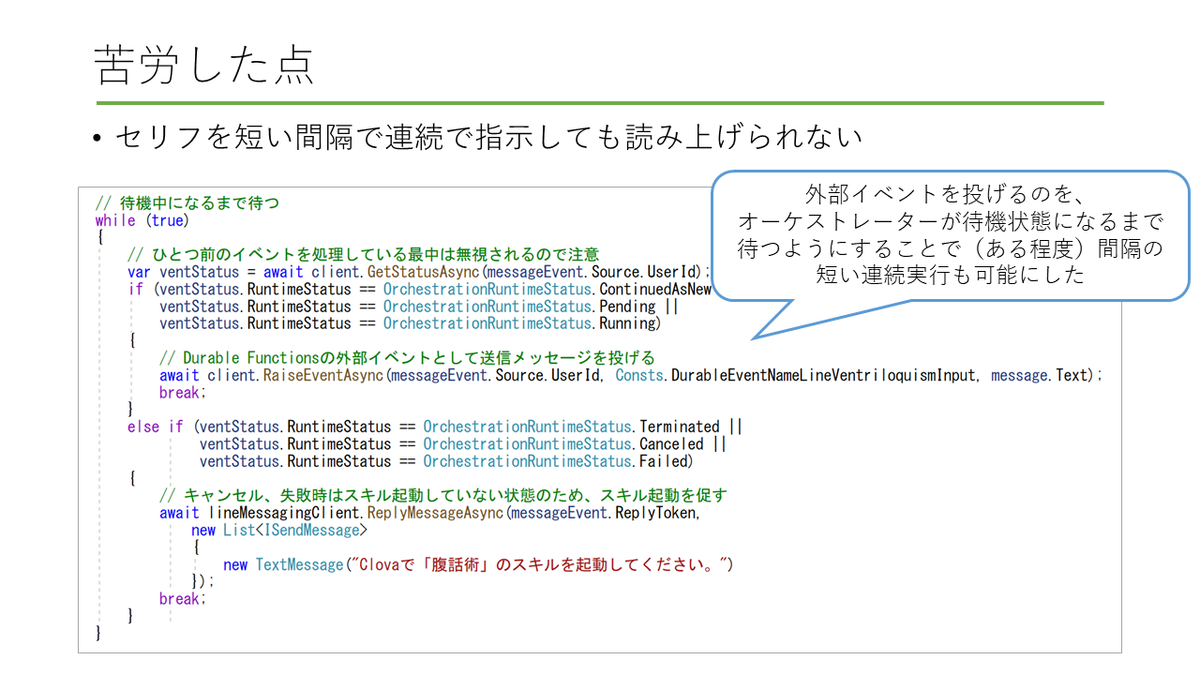Click the comment '// キャンセル、失敗時はスキル起動していない状態のため、スキル起動を促す'
Viewport: 1200px width, 675px height.
(x=443, y=495)
